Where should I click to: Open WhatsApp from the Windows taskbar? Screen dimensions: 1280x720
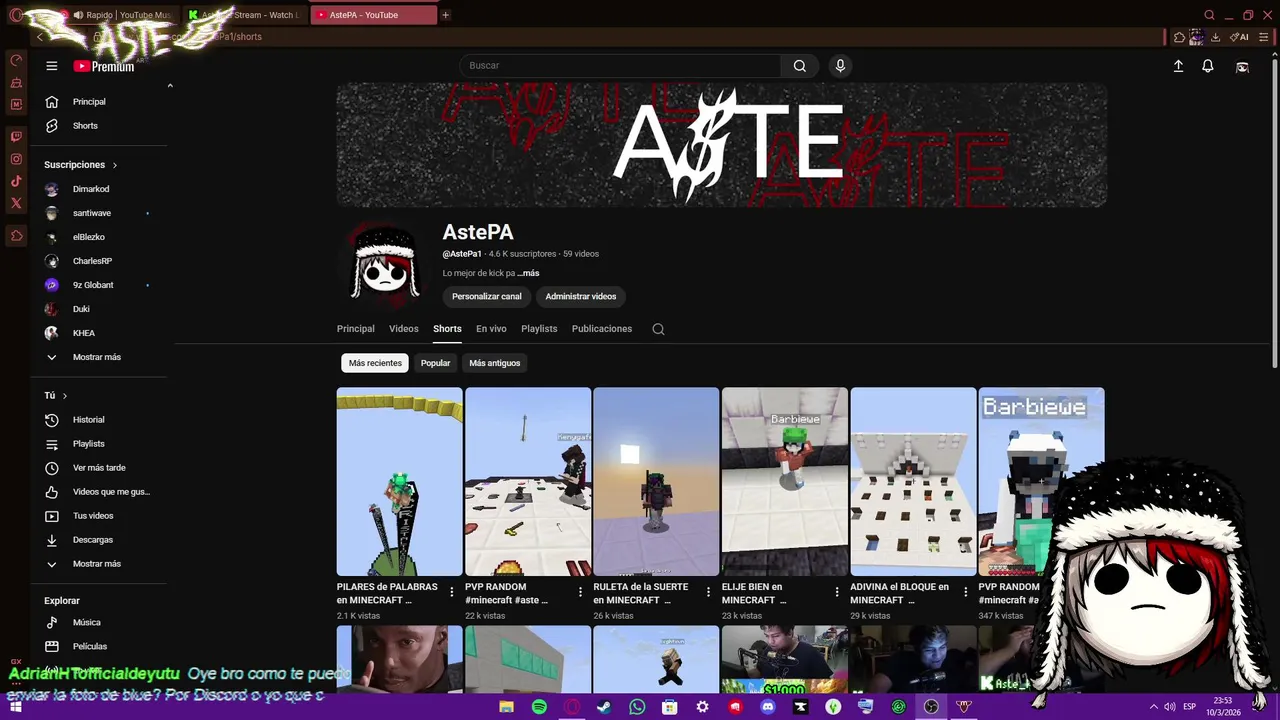(637, 707)
